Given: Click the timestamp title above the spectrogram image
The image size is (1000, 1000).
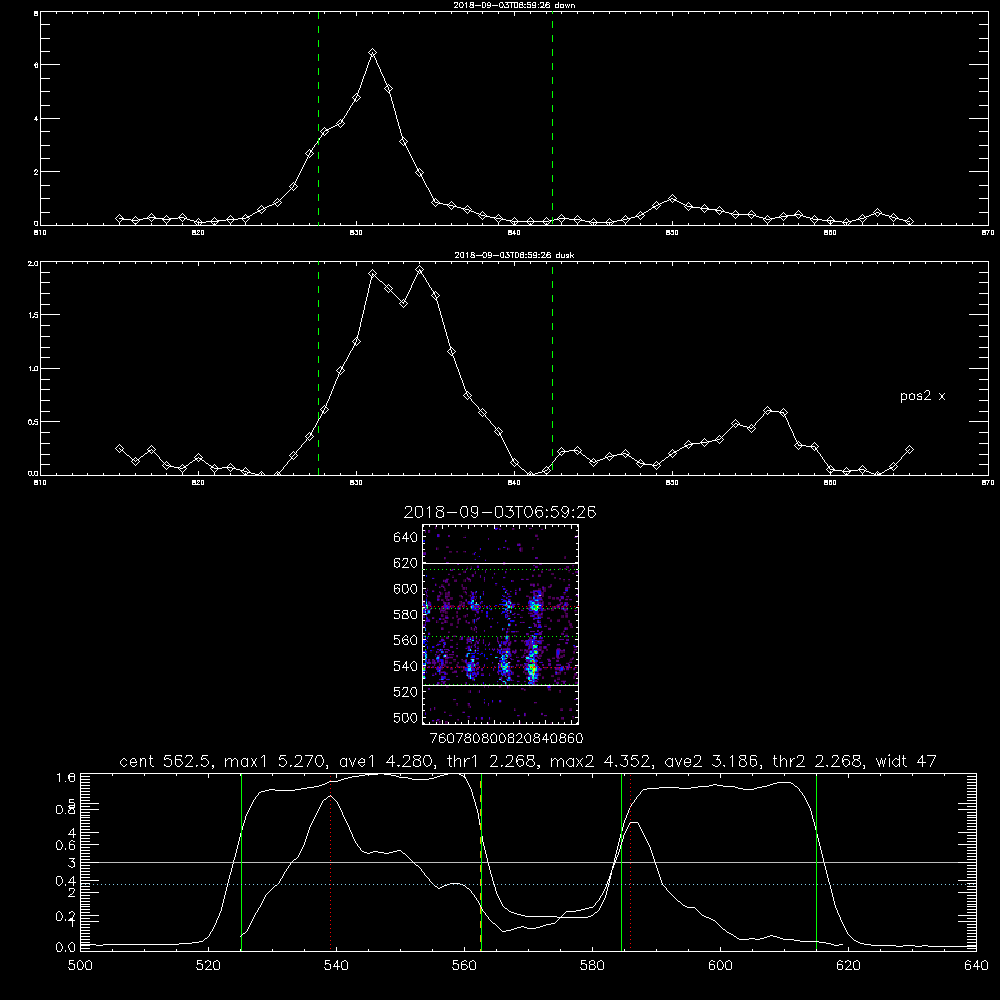Looking at the screenshot, I should (x=499, y=512).
